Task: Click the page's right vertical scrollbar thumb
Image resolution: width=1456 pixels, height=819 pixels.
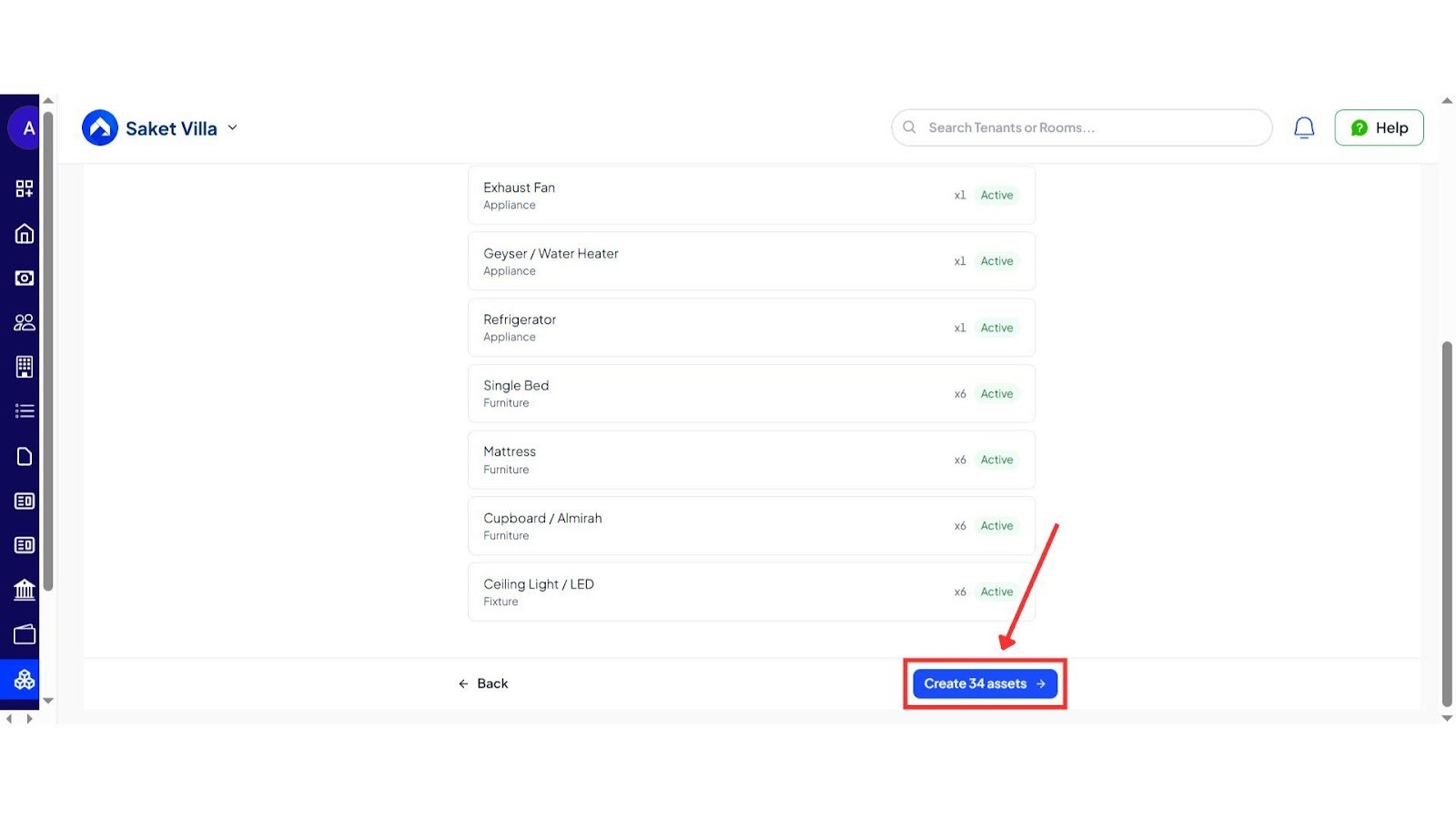Action: click(1447, 523)
